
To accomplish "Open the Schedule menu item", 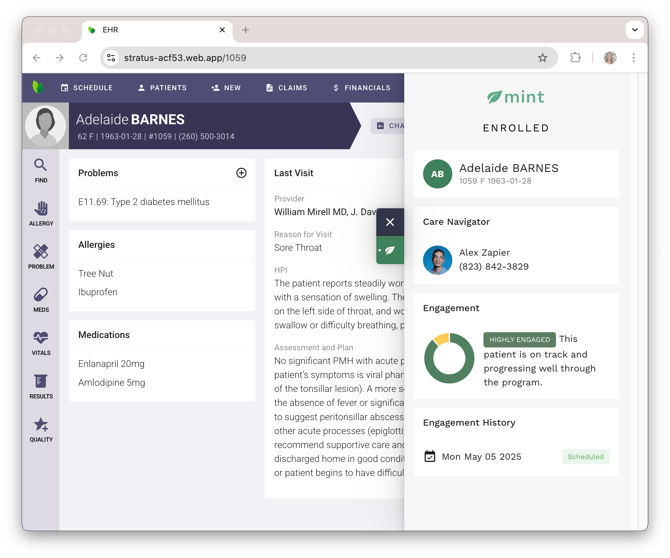I will click(86, 88).
